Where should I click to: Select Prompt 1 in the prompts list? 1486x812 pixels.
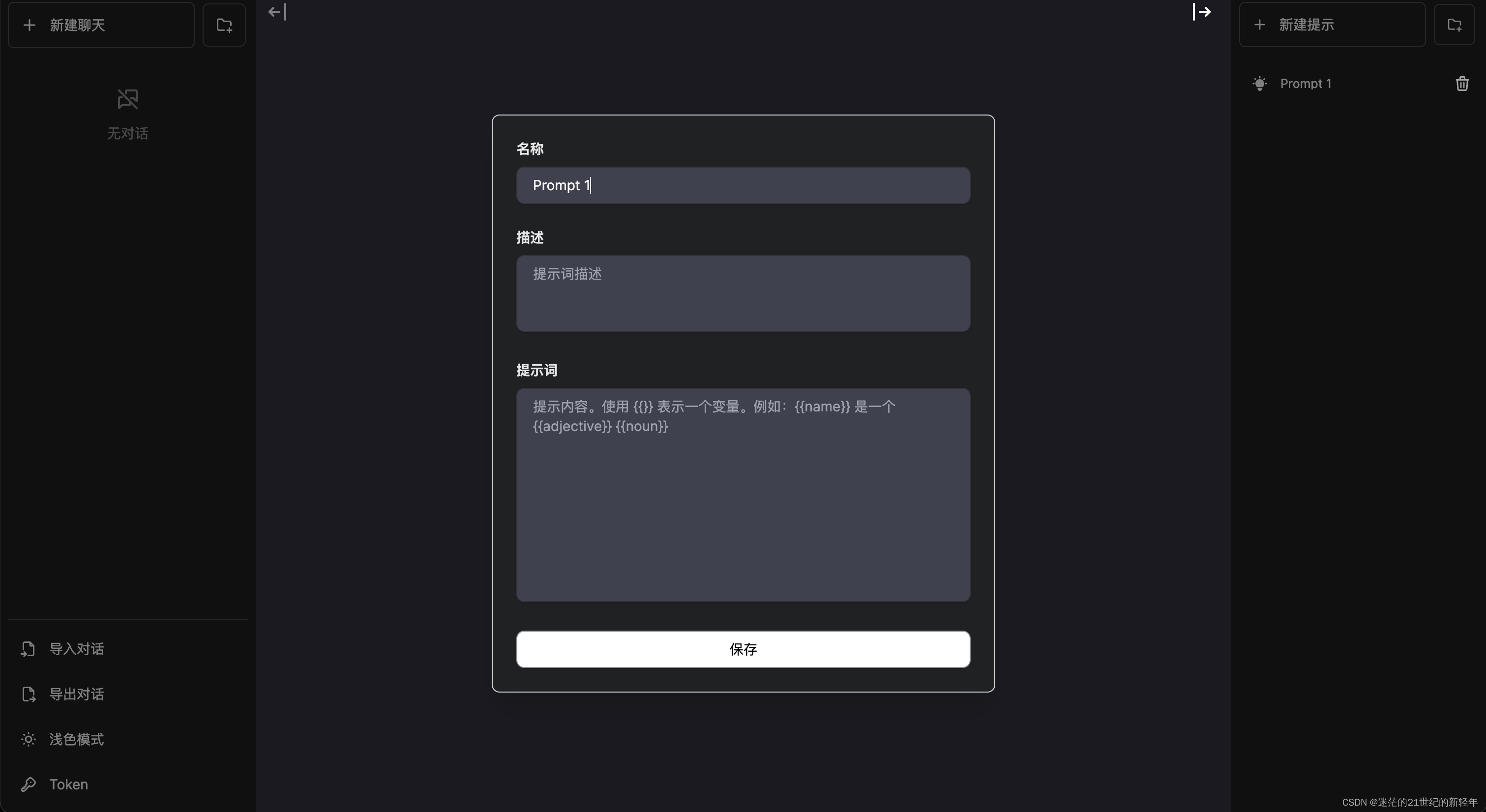click(1306, 83)
